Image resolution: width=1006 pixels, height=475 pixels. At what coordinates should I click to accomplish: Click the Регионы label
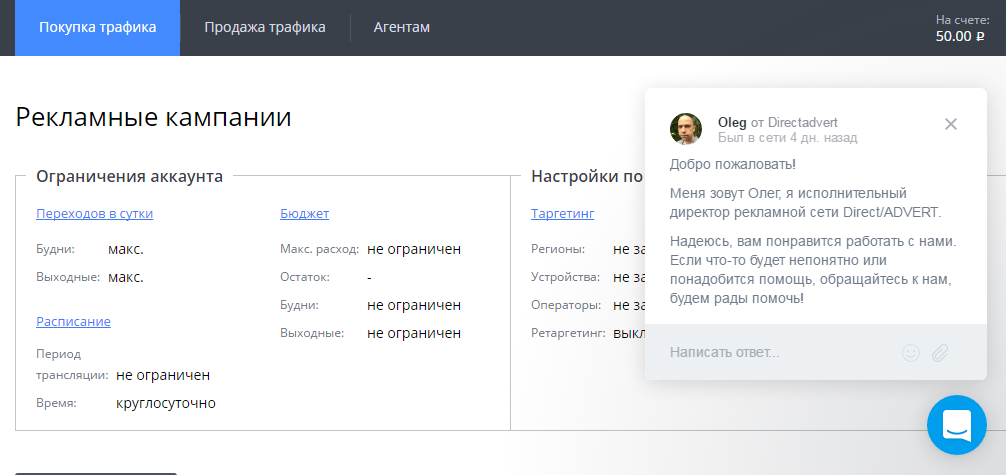click(x=558, y=249)
